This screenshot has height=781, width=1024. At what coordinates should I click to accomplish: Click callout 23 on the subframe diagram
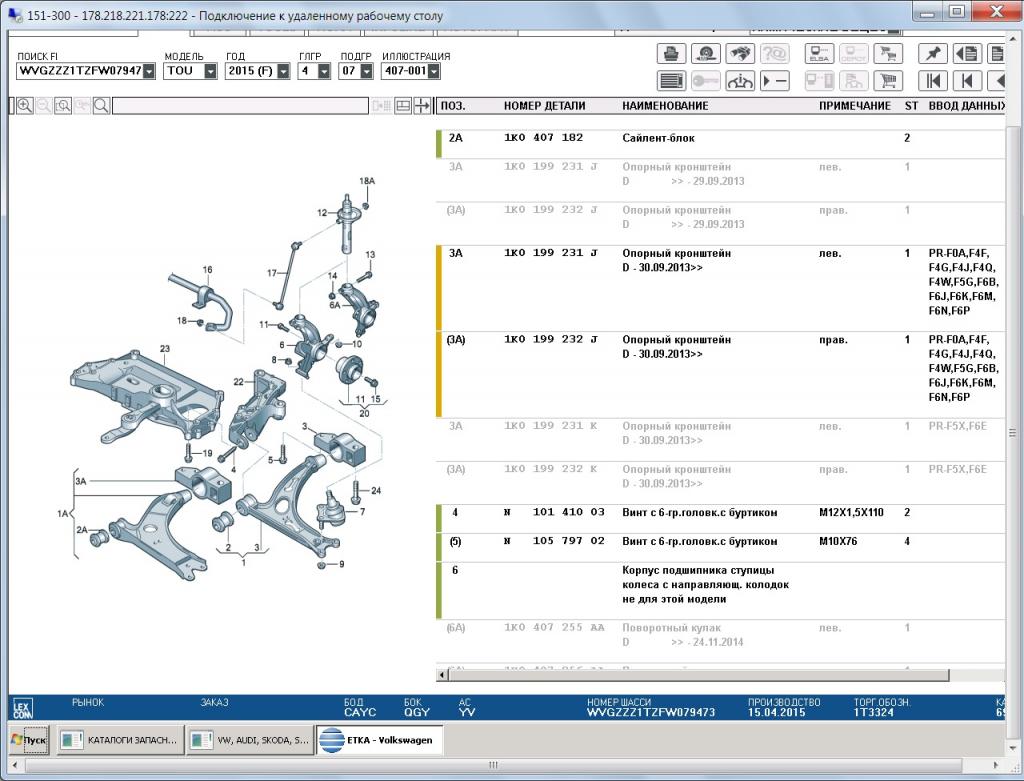(x=165, y=349)
